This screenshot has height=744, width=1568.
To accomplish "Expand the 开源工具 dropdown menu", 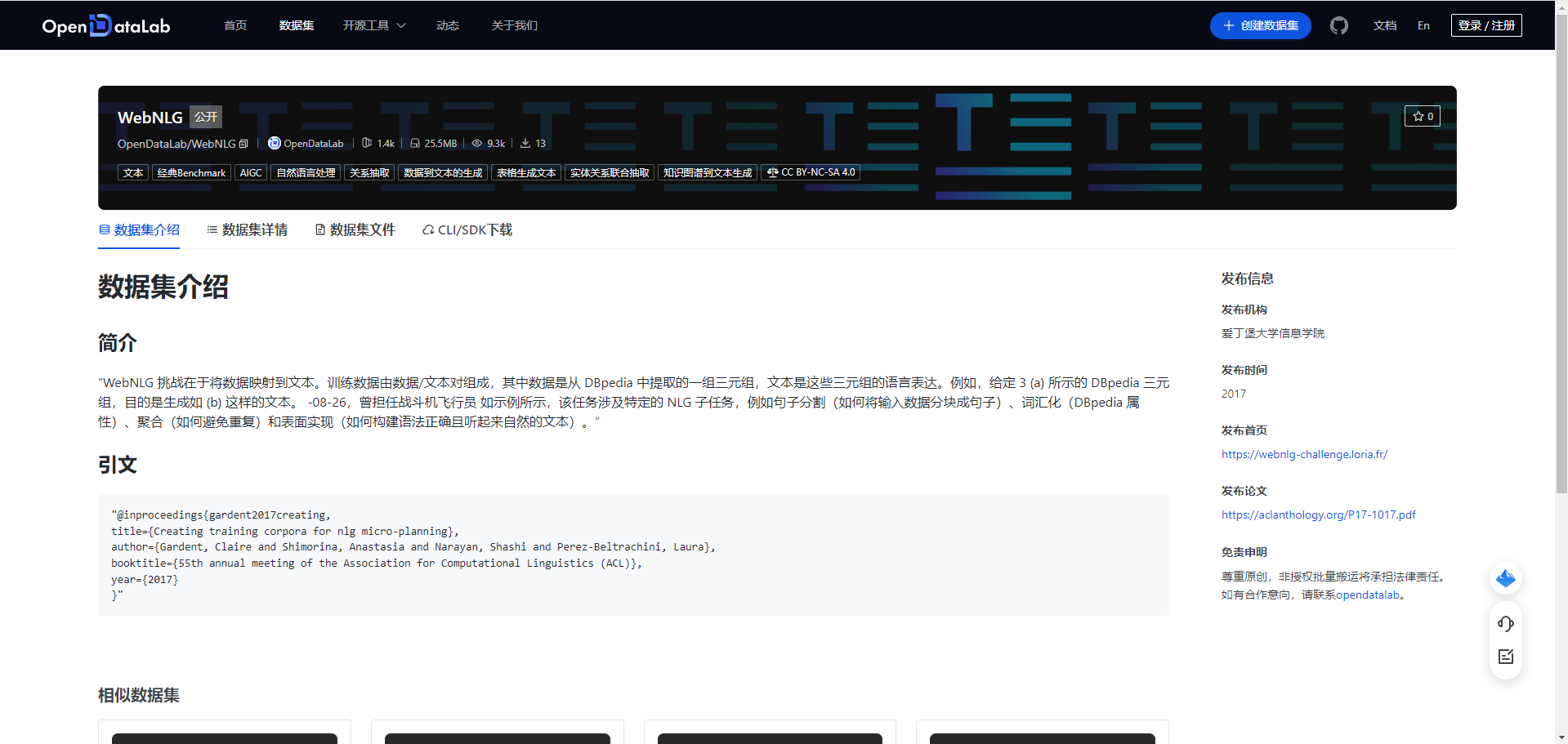I will [374, 25].
